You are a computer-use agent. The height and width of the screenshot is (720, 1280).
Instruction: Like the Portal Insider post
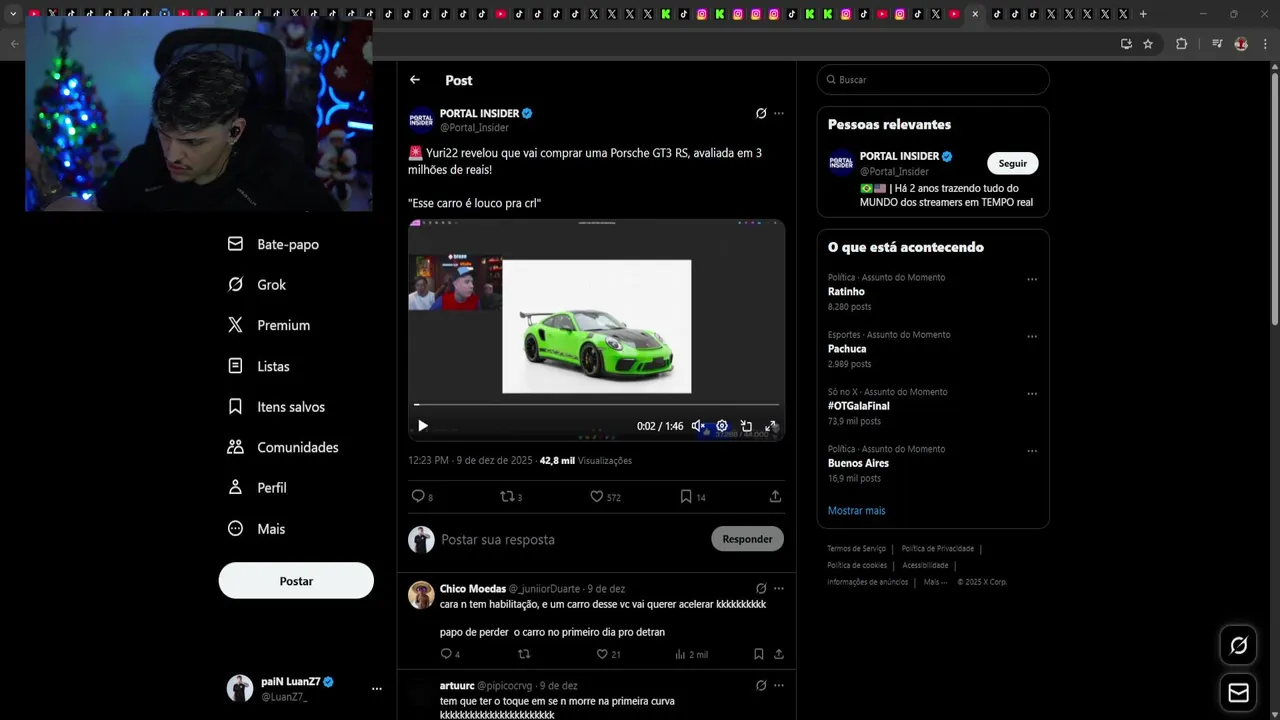click(x=605, y=496)
